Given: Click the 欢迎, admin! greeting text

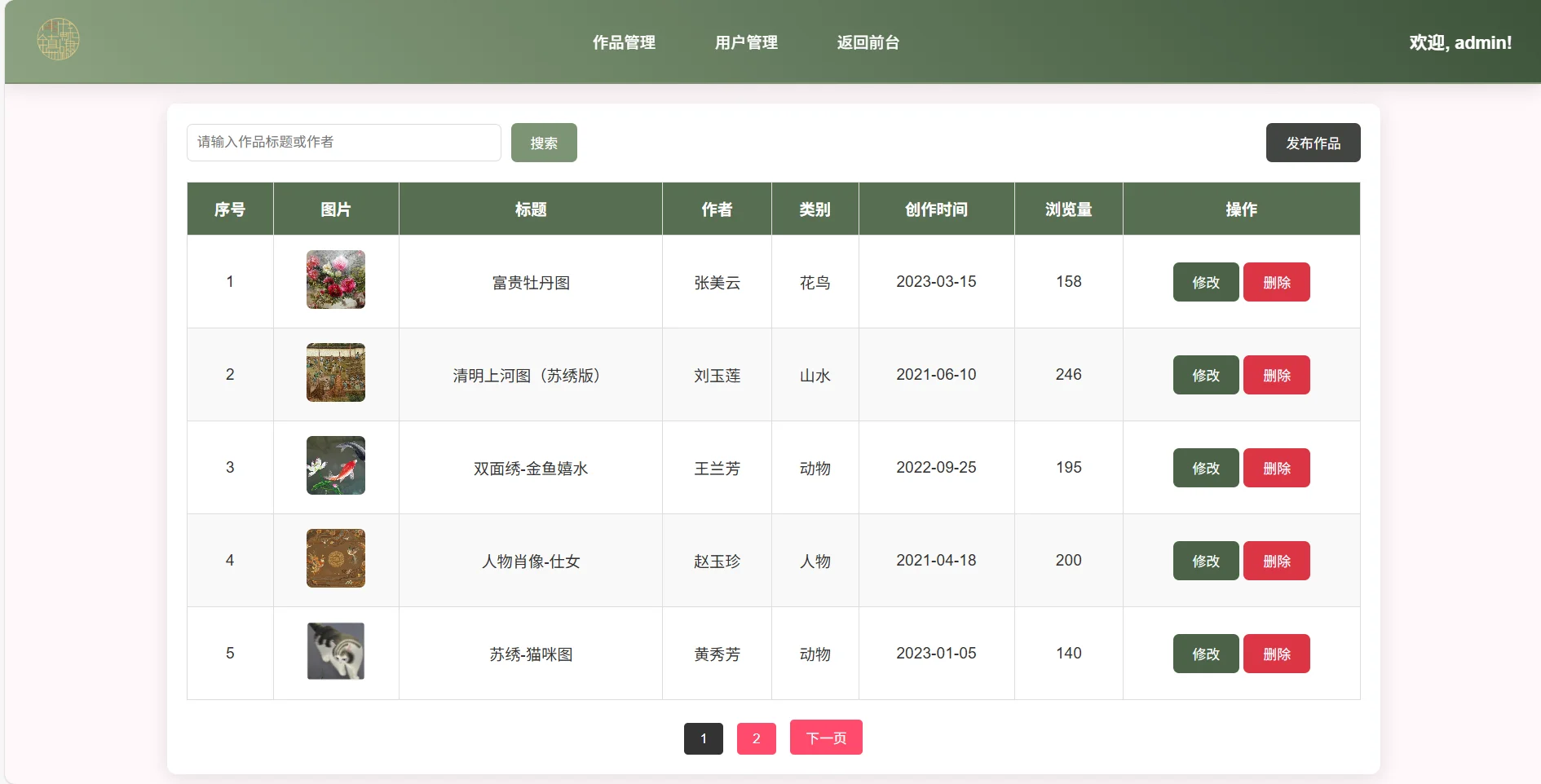Looking at the screenshot, I should tap(1459, 42).
